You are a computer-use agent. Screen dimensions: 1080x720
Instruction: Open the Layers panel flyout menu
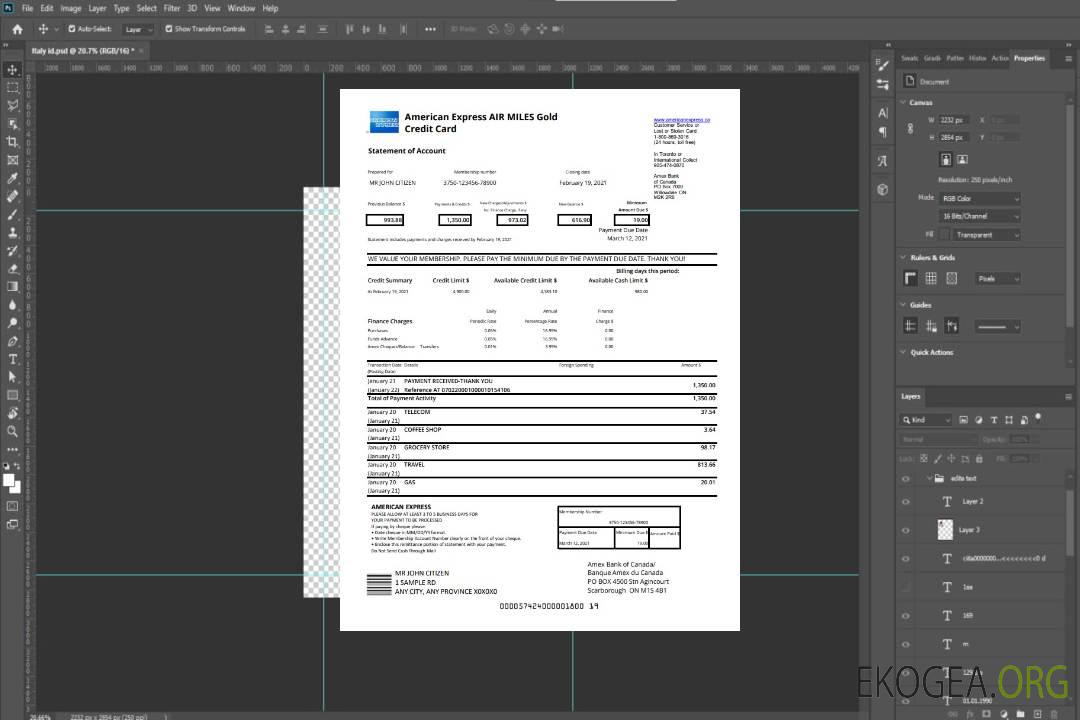pyautogui.click(x=1068, y=397)
